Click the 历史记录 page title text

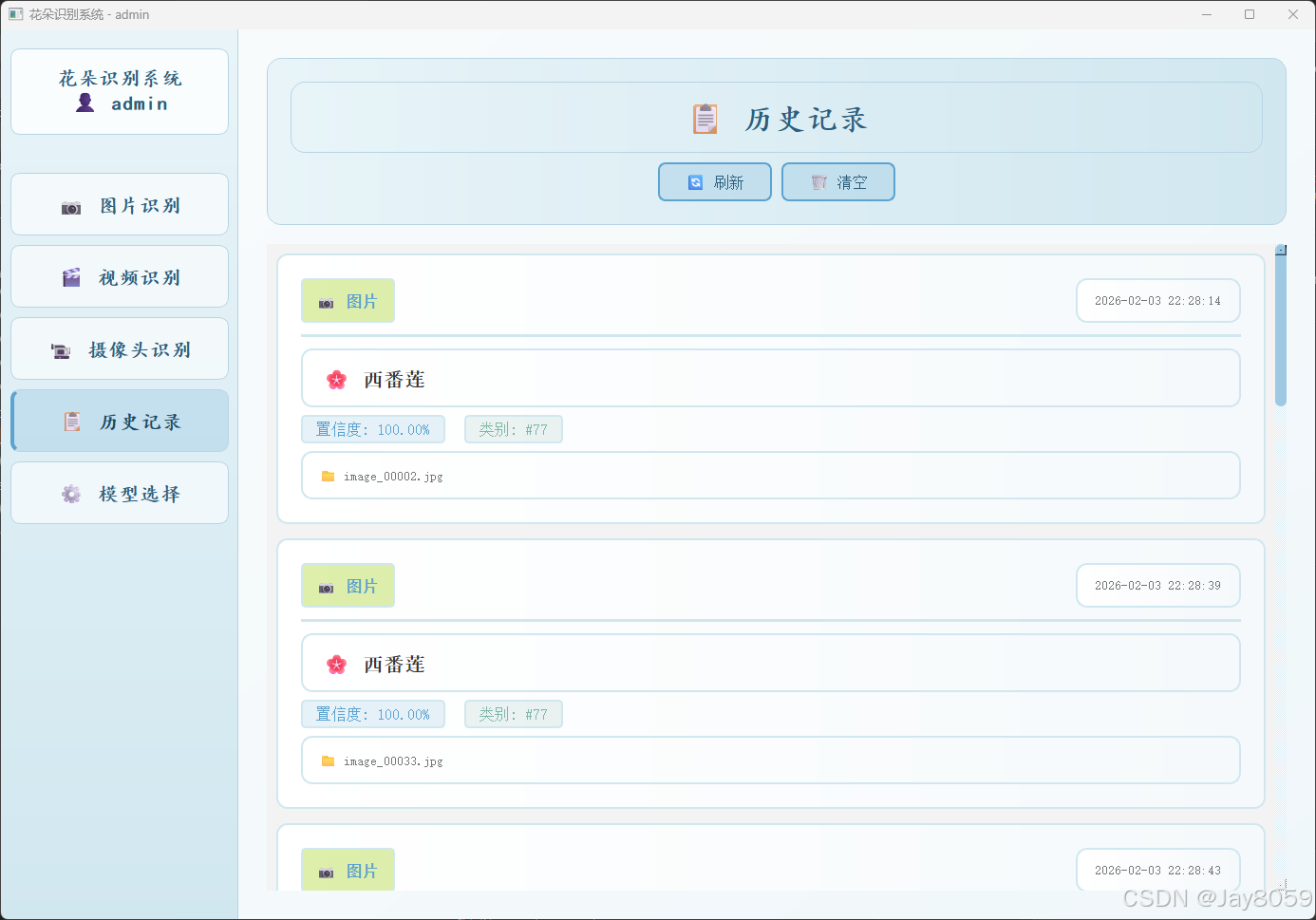tap(806, 119)
